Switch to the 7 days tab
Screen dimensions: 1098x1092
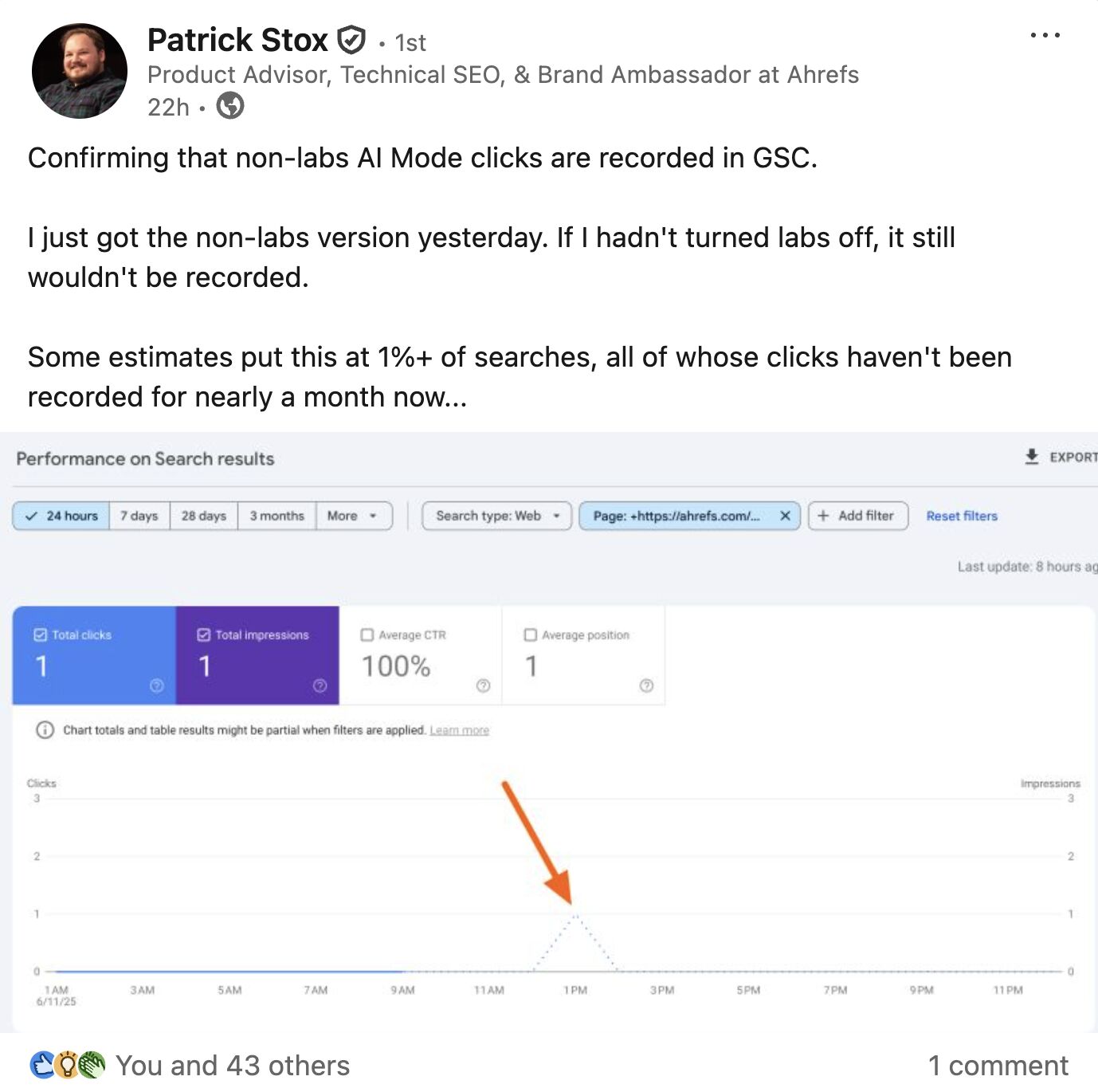tap(139, 516)
